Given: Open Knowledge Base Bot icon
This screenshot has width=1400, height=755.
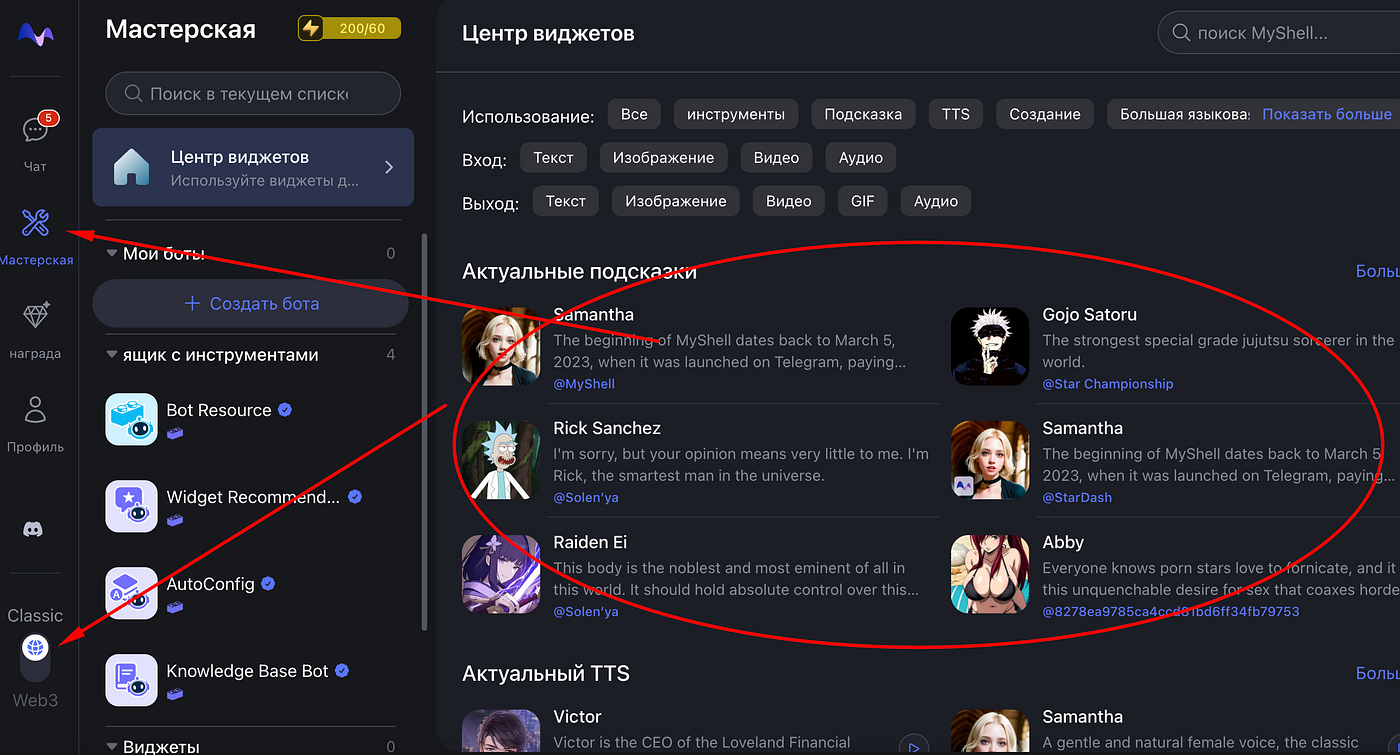Looking at the screenshot, I should (131, 680).
